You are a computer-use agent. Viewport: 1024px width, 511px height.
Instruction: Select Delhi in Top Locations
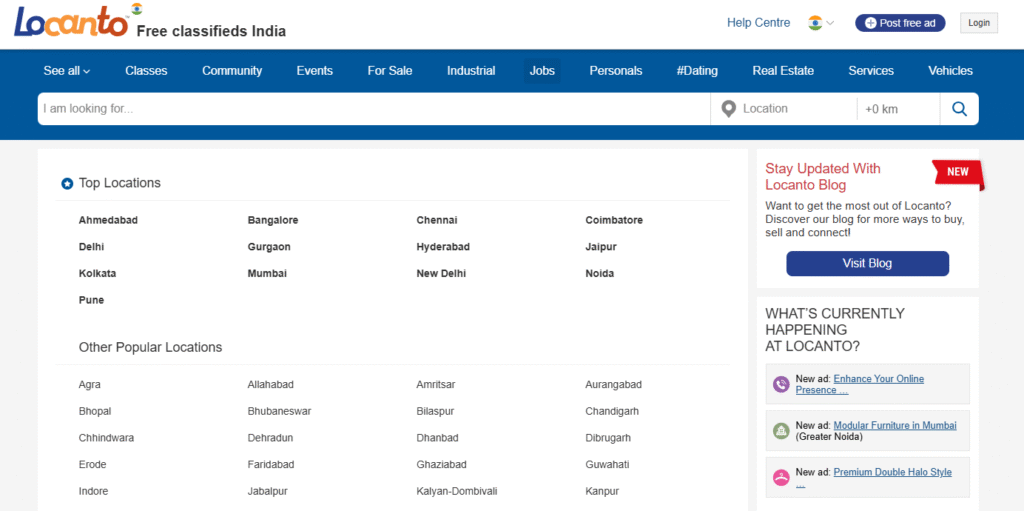[x=91, y=247]
